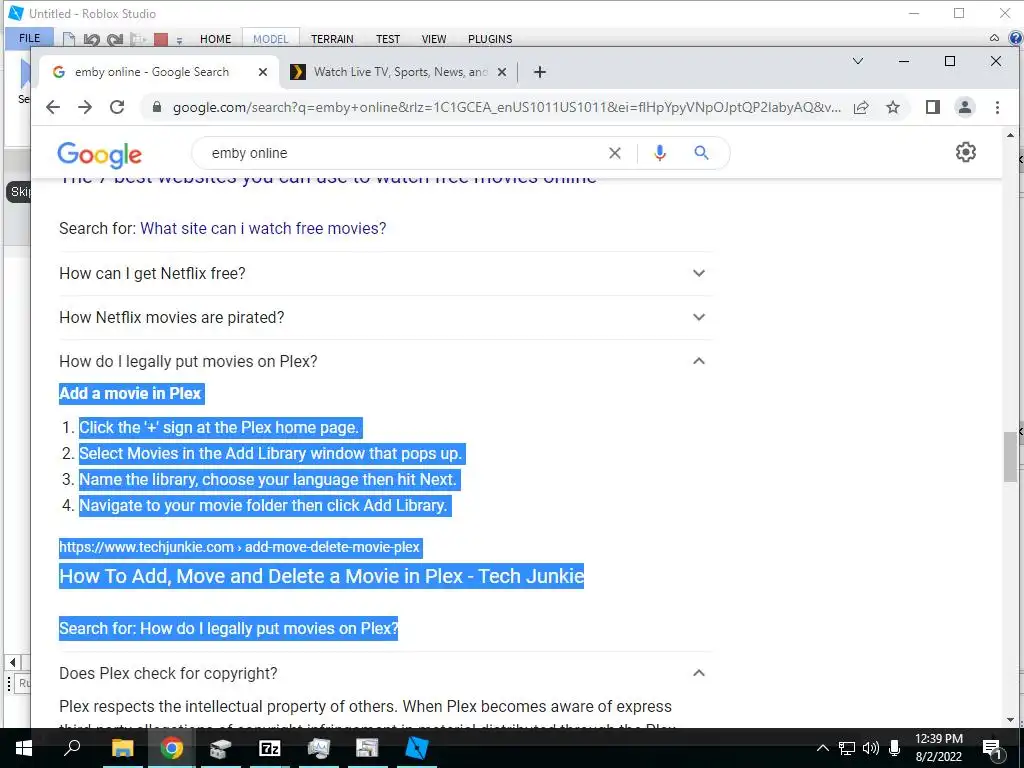Open techjunkie.com add-move-delete-movie-plex URL

click(240, 547)
